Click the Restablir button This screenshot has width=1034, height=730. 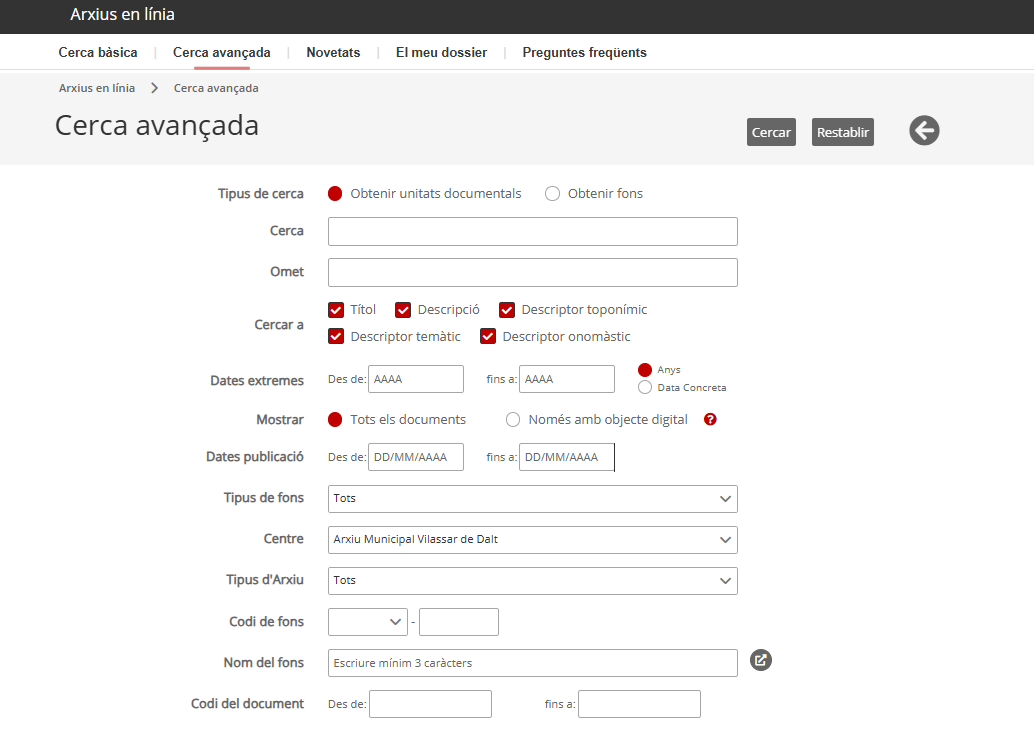(x=842, y=132)
